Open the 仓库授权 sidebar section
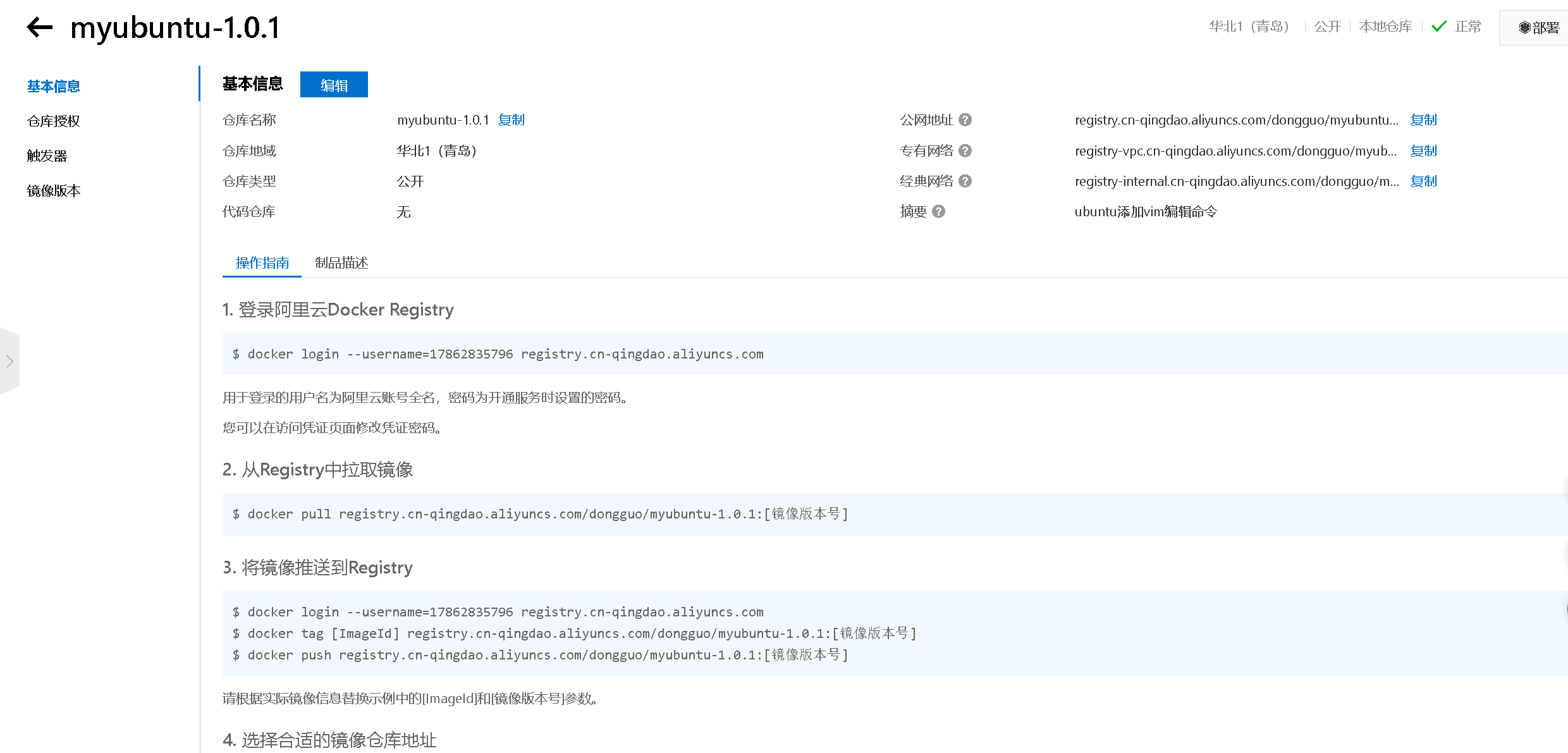The image size is (1568, 753). 53,121
